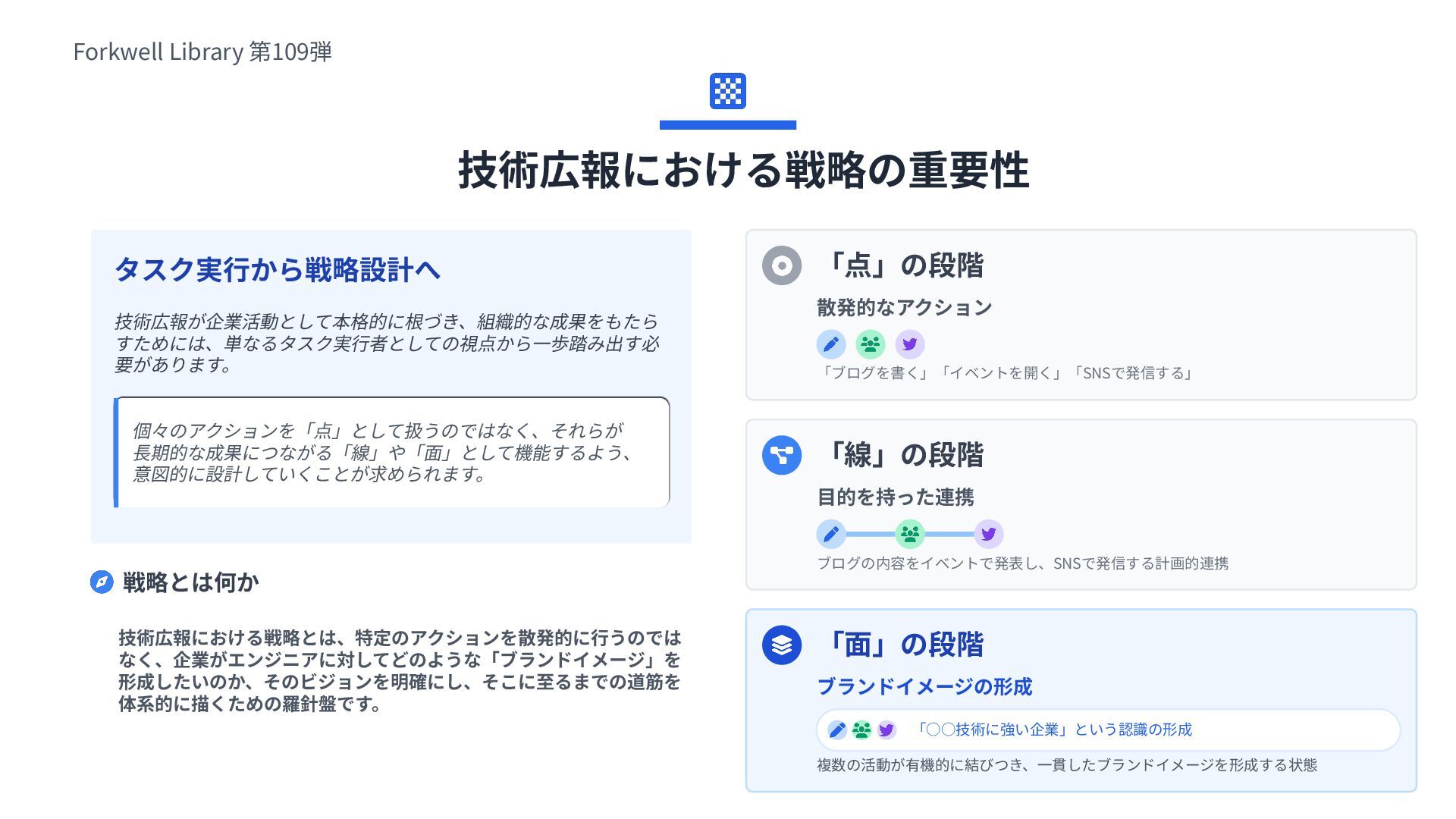1456x819 pixels.
Task: Click the 戦略とは何か section heading
Action: point(191,582)
